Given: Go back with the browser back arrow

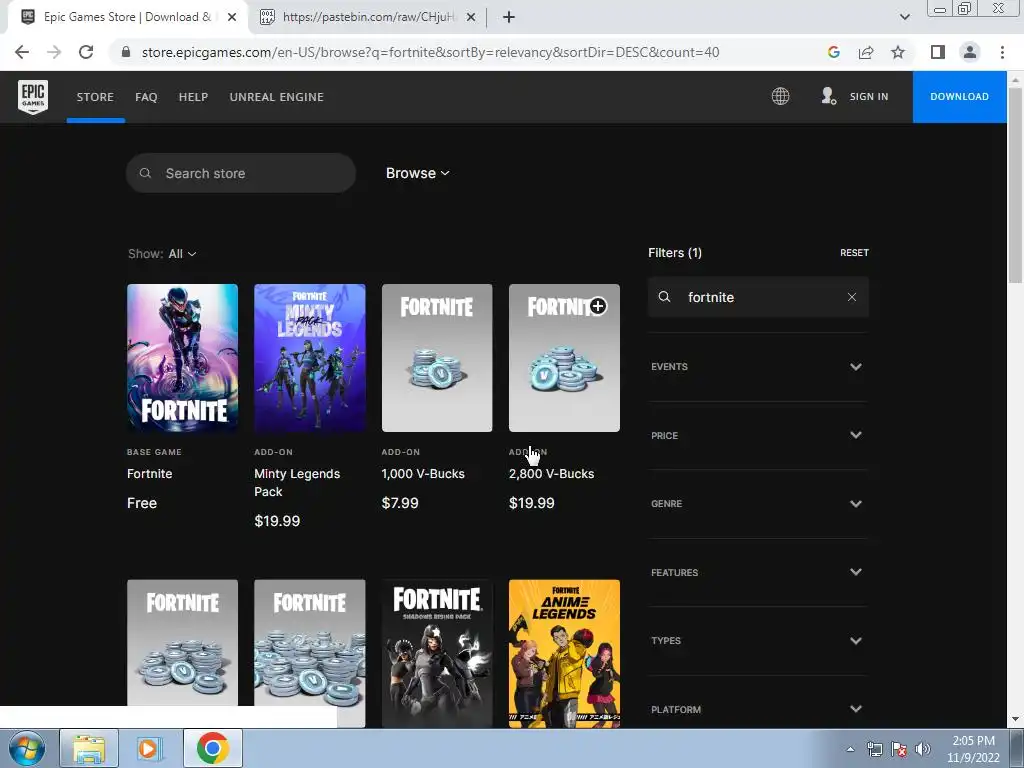Looking at the screenshot, I should [22, 52].
